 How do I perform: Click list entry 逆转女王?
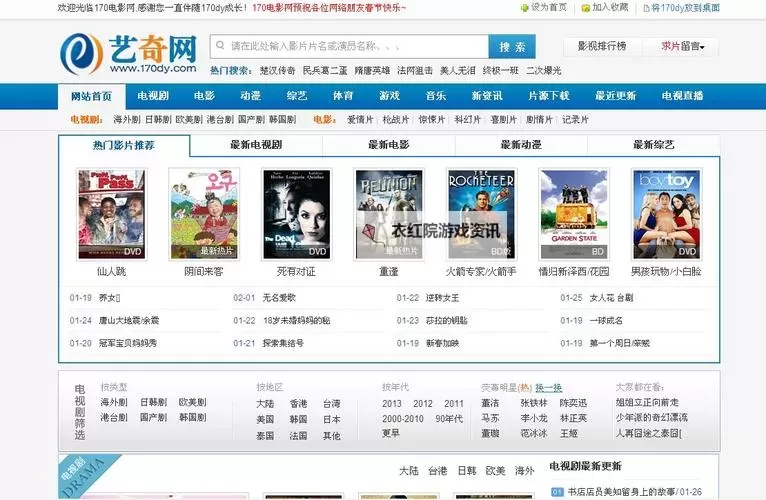coord(442,298)
